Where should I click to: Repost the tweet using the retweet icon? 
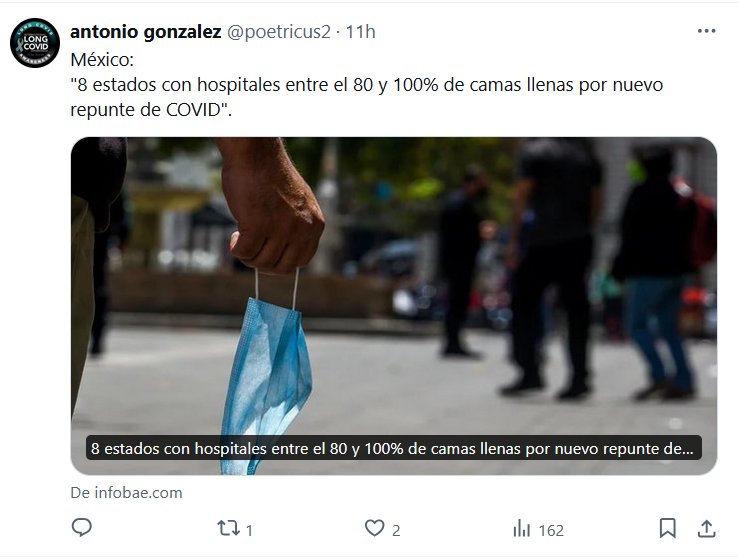pyautogui.click(x=228, y=528)
